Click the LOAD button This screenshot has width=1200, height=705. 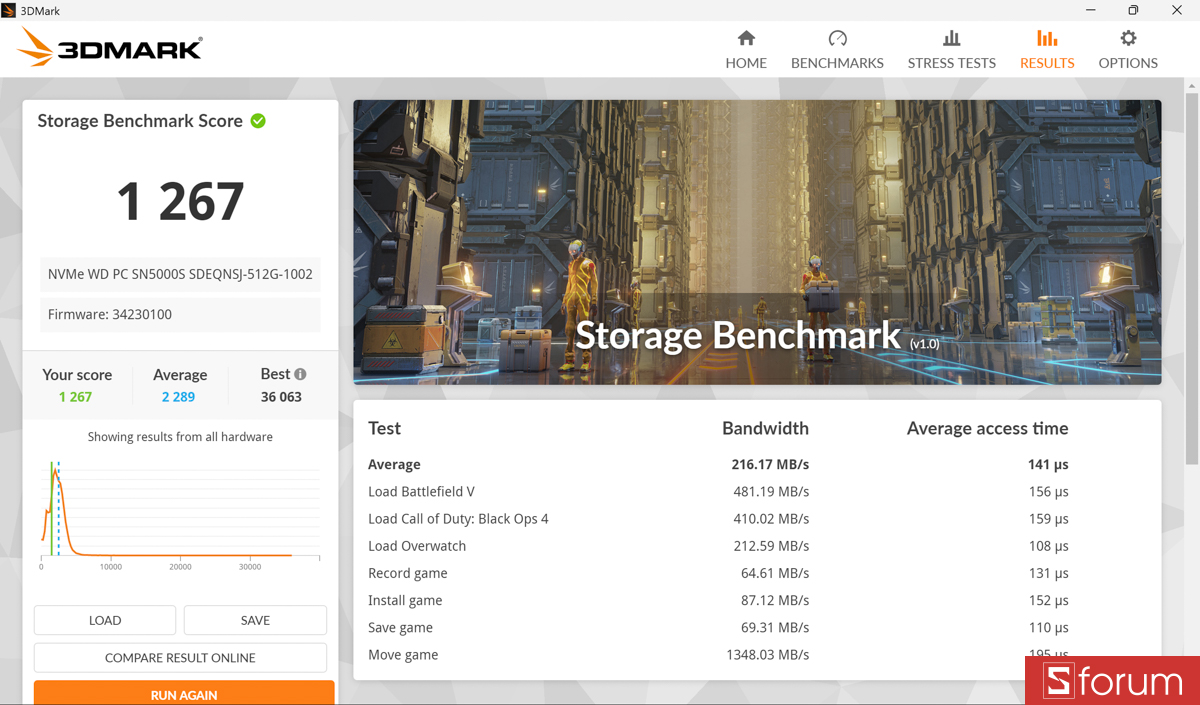tap(104, 620)
